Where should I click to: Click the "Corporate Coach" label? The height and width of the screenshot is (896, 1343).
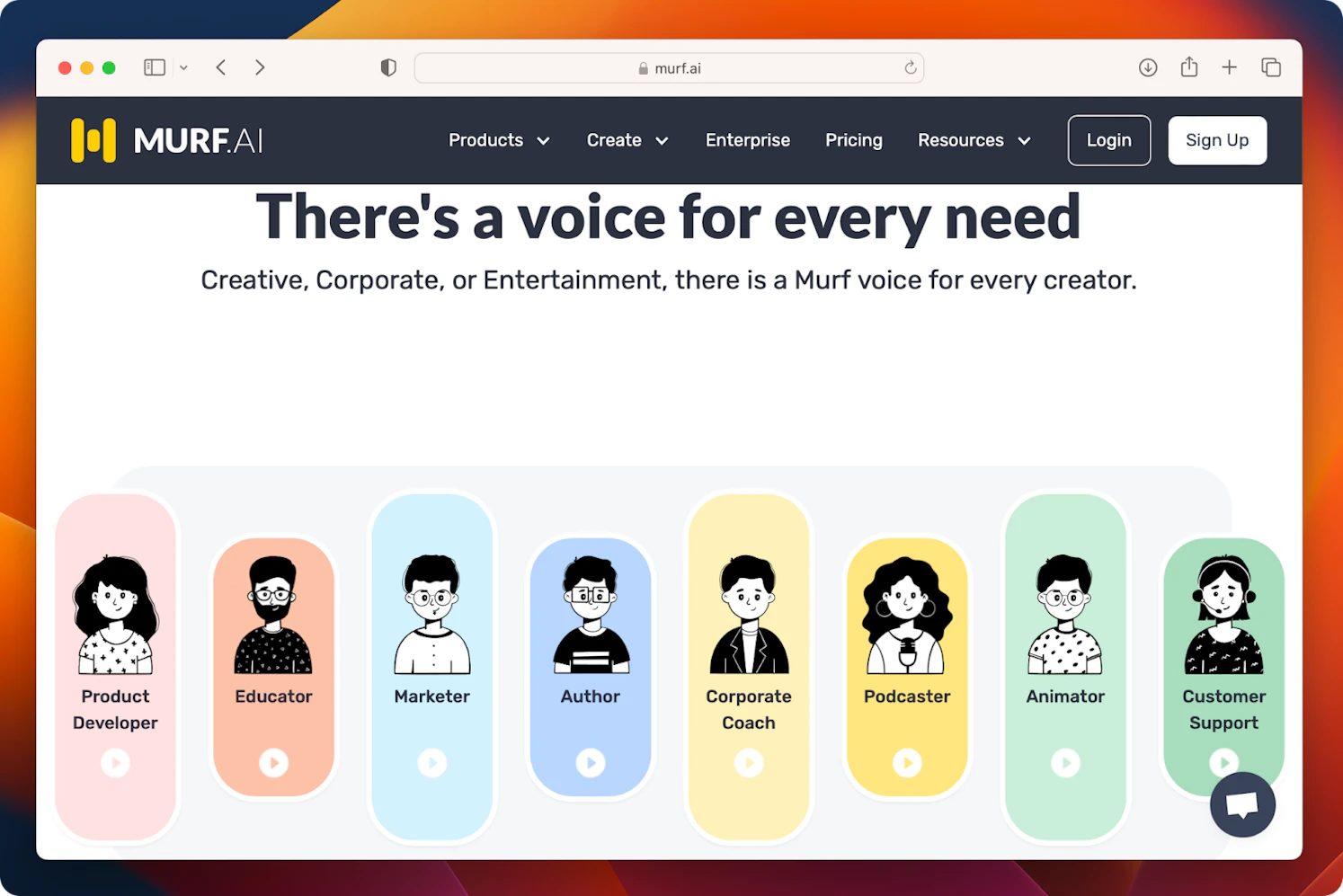pos(749,710)
